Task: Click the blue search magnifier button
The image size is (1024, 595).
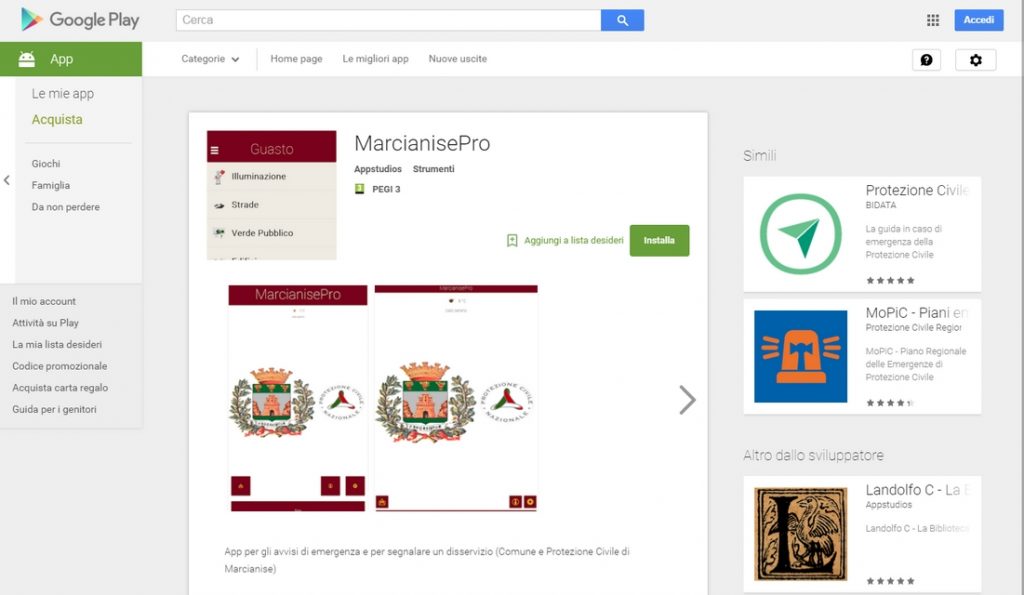Action: (622, 20)
